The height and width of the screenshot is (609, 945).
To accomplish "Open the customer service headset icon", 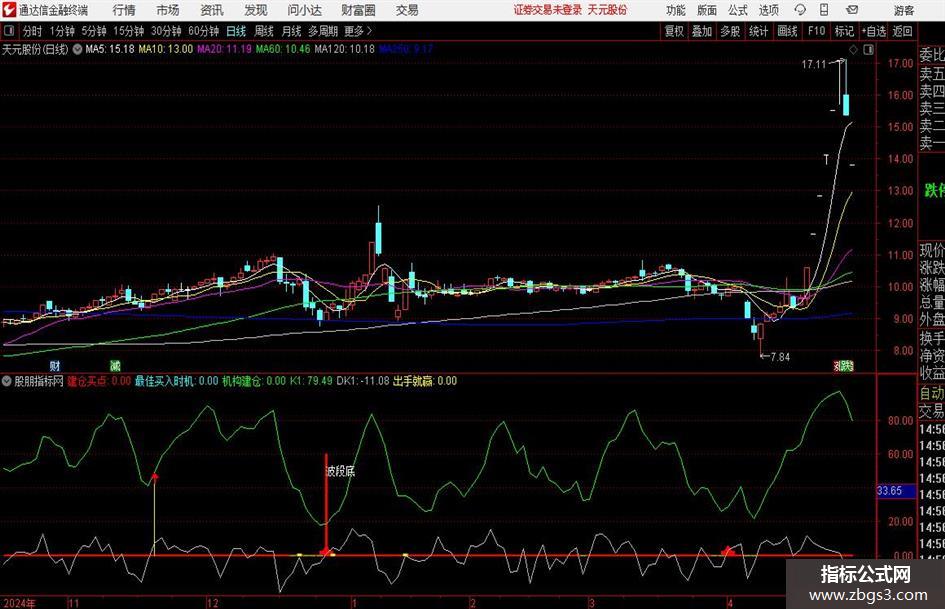I will [800, 10].
